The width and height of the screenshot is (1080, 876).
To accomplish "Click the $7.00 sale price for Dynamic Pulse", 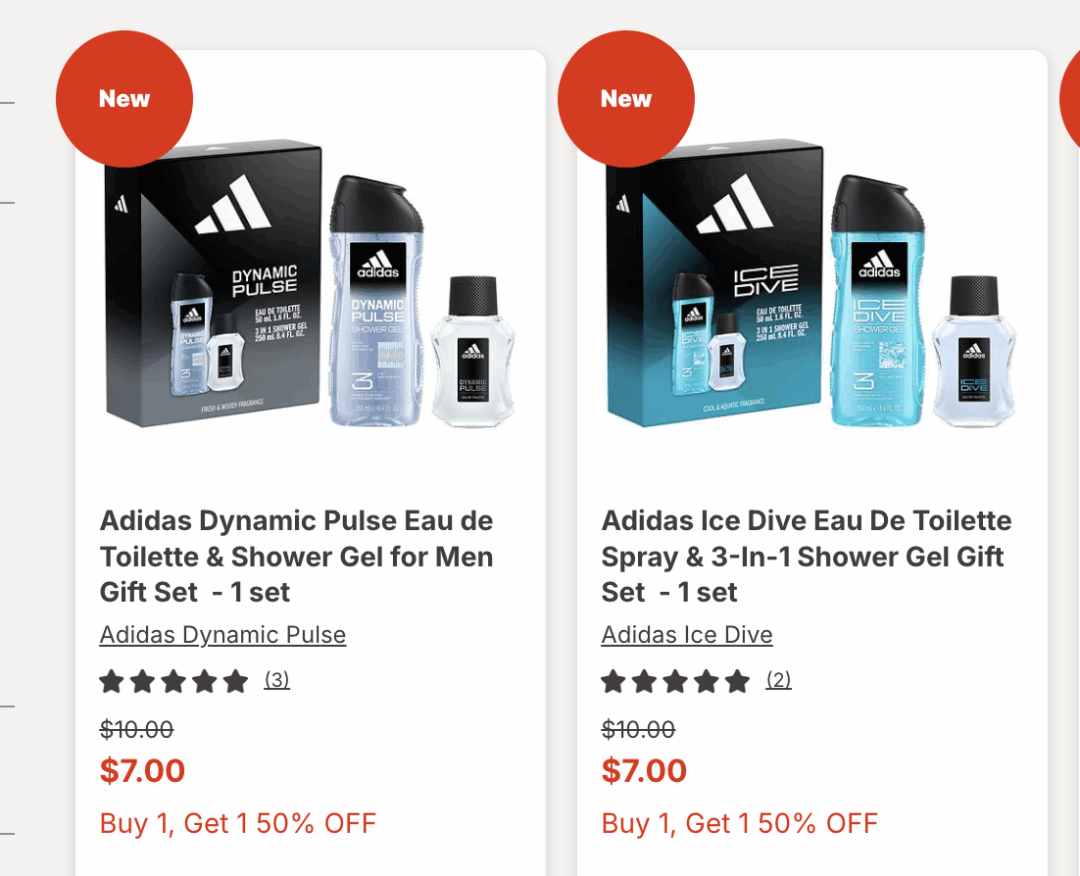I will tap(143, 771).
